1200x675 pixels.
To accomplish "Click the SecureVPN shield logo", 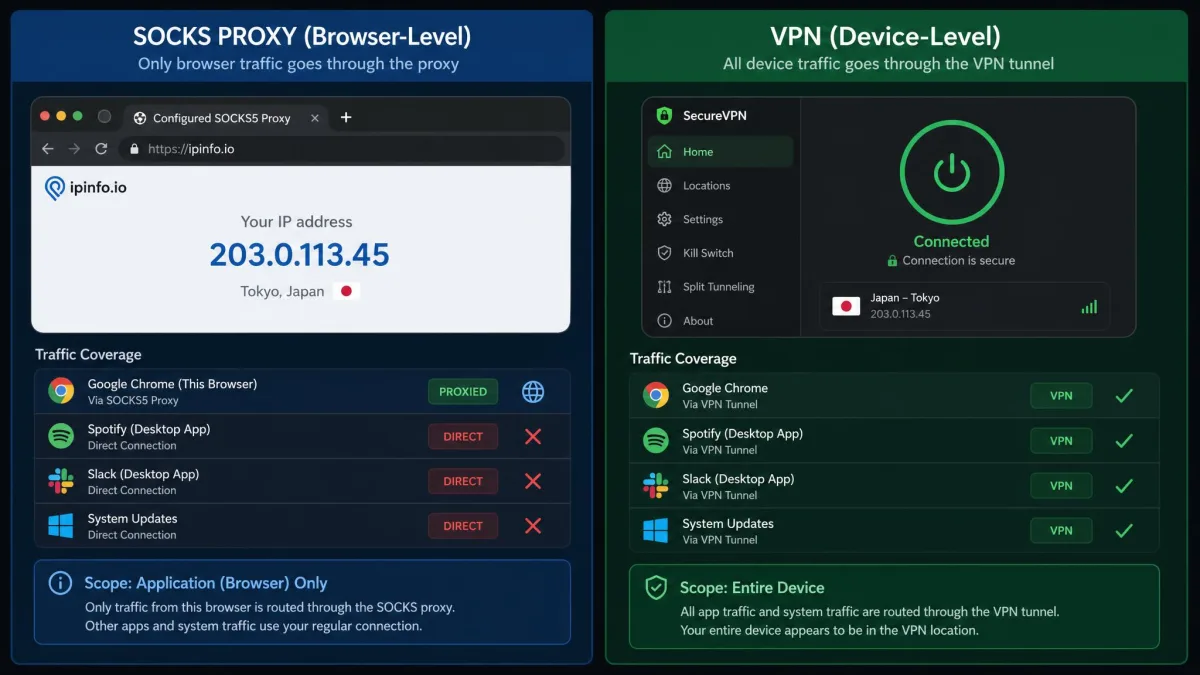I will pos(664,116).
